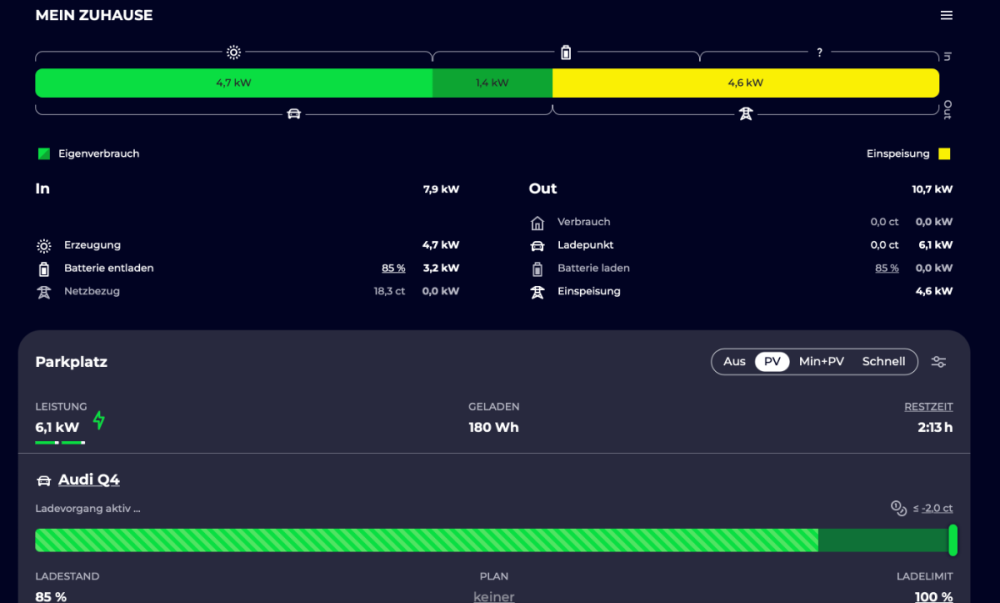The width and height of the screenshot is (1000, 603).
Task: Open the Audi Q4 vehicle selector
Action: pos(89,480)
